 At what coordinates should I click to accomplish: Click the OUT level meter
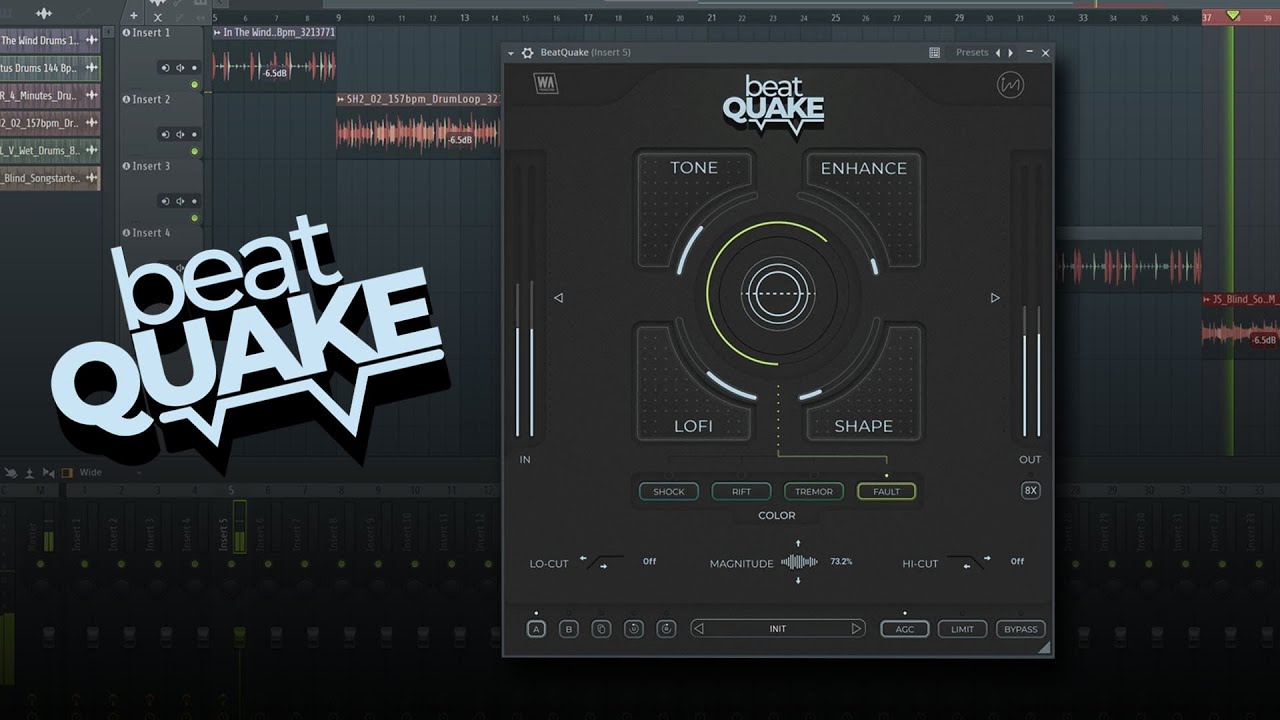1031,298
